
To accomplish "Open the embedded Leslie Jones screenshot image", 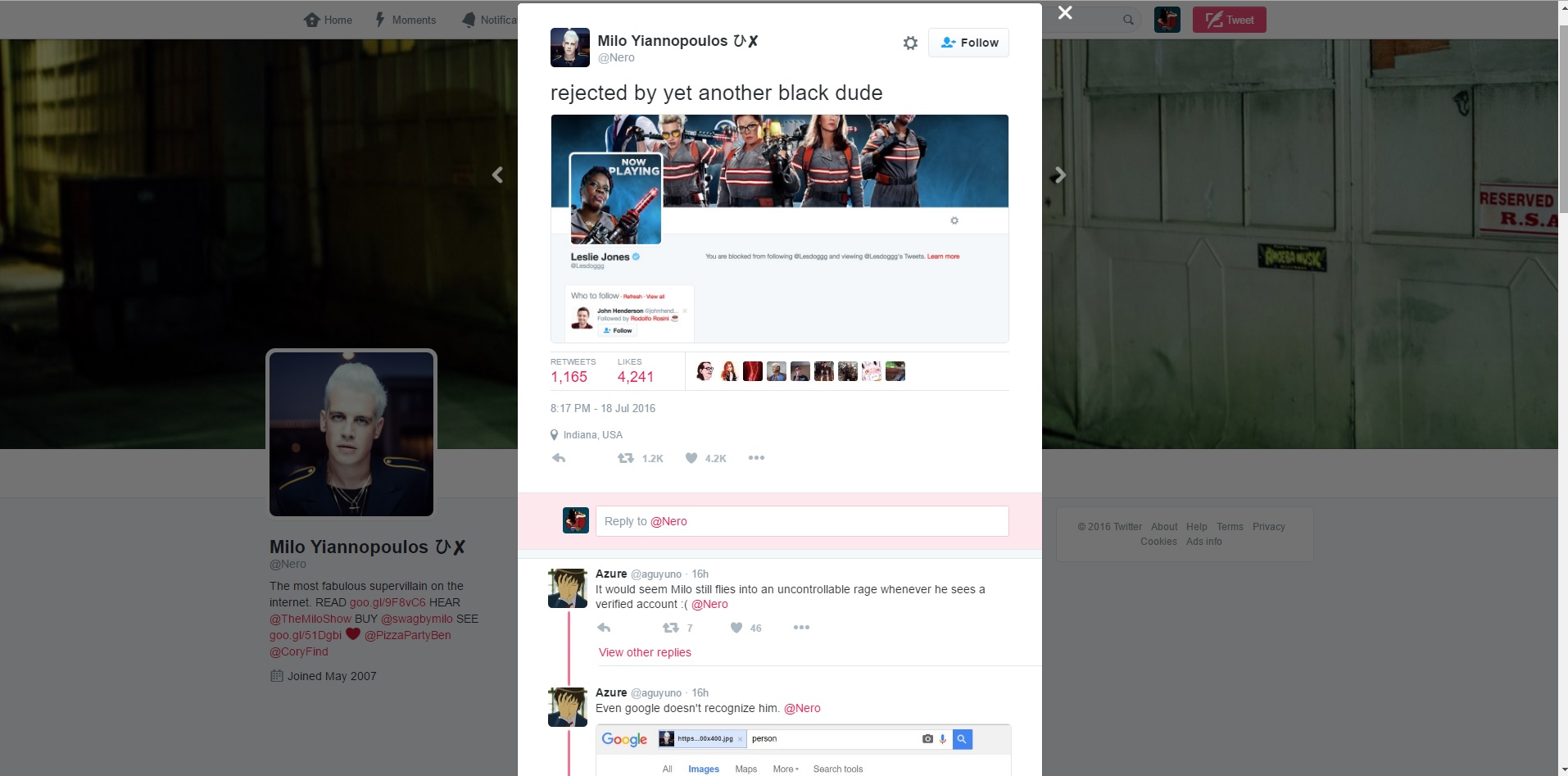I will tap(779, 229).
